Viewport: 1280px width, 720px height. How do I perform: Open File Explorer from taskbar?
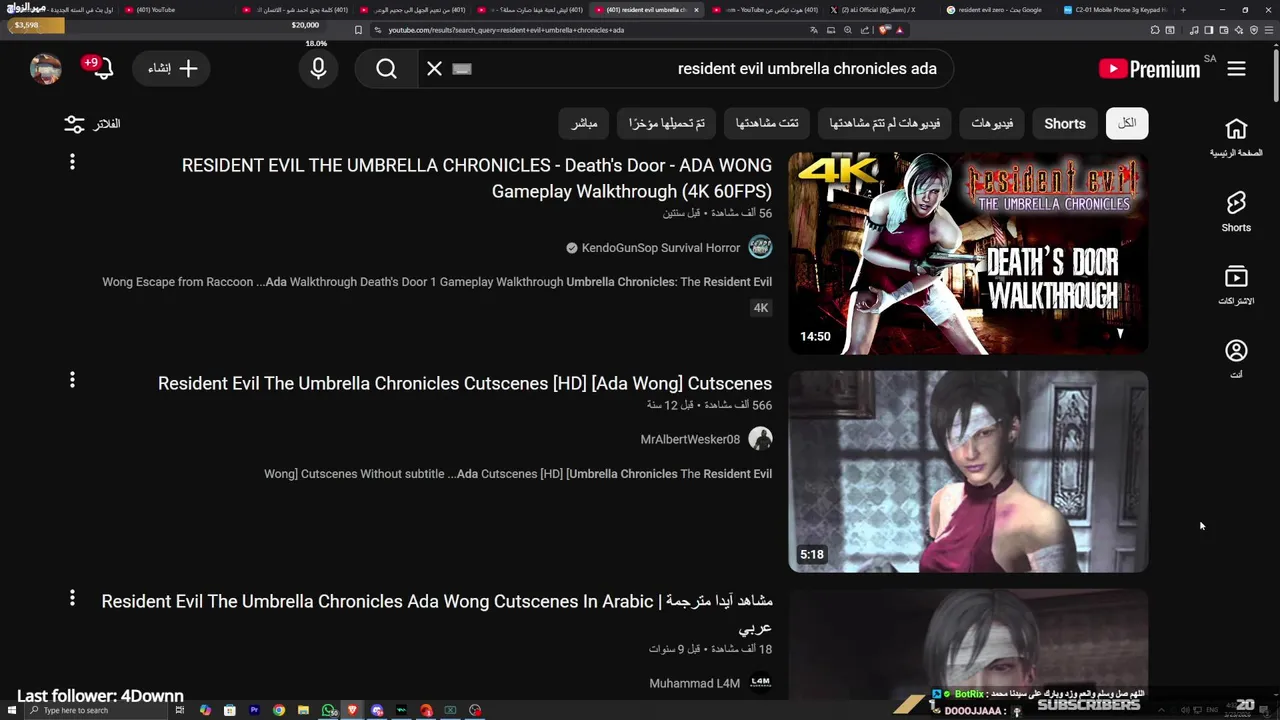(x=303, y=710)
